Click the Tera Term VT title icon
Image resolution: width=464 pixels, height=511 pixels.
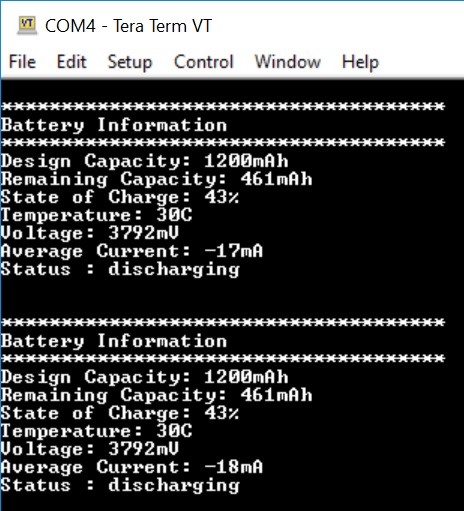tap(27, 25)
